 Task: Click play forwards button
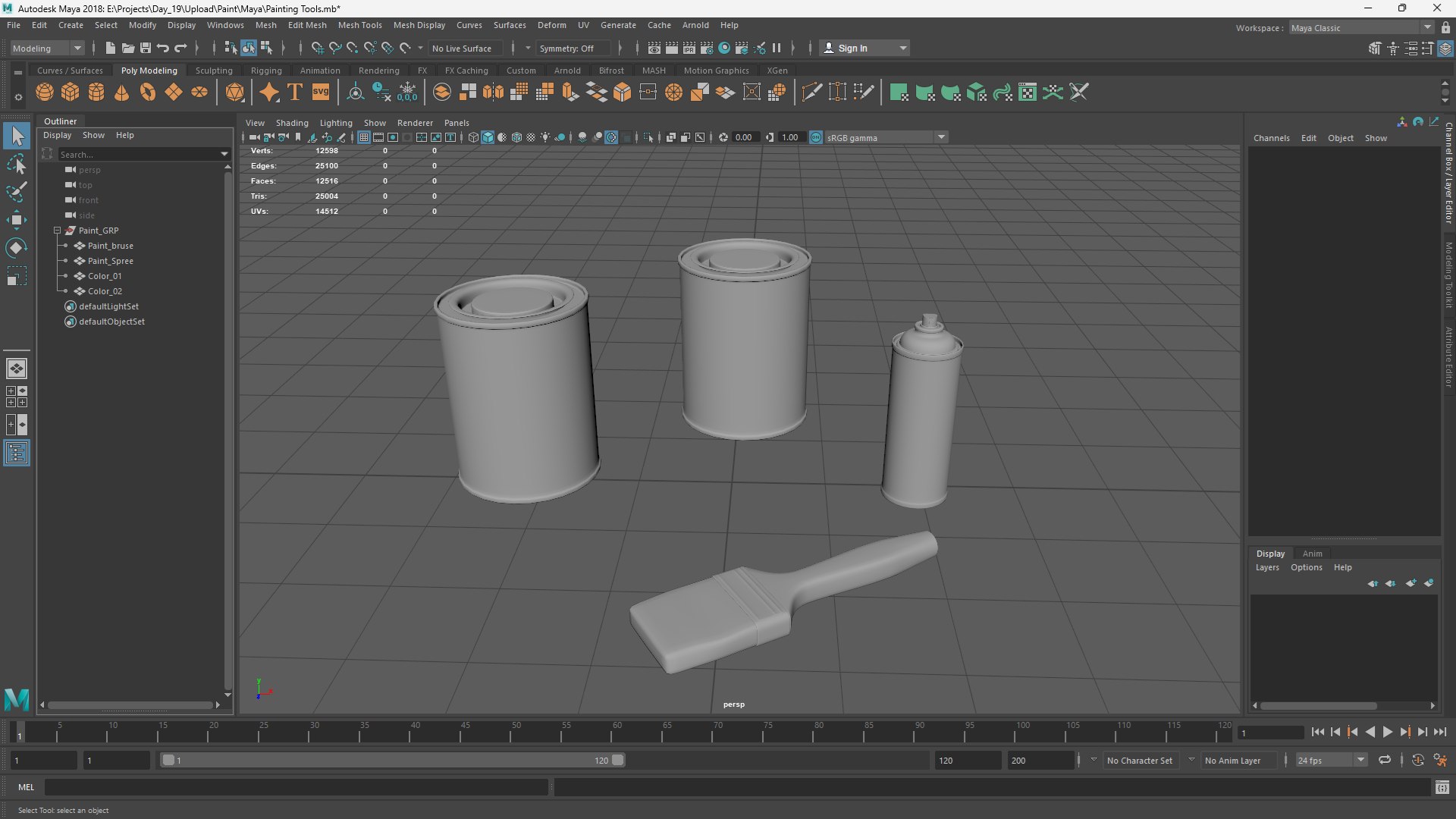click(1387, 732)
